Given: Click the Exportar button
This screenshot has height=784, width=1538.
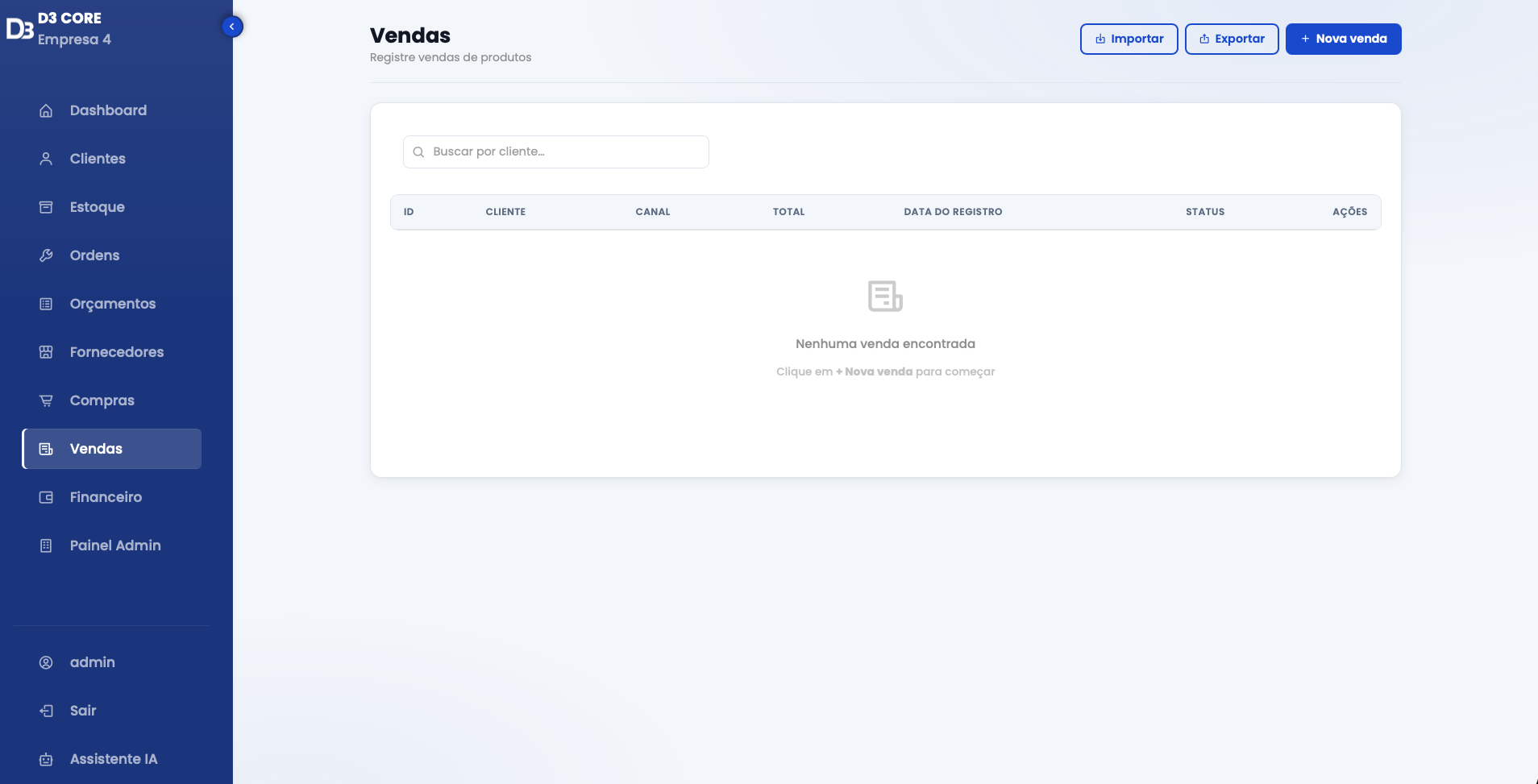Looking at the screenshot, I should pyautogui.click(x=1232, y=39).
